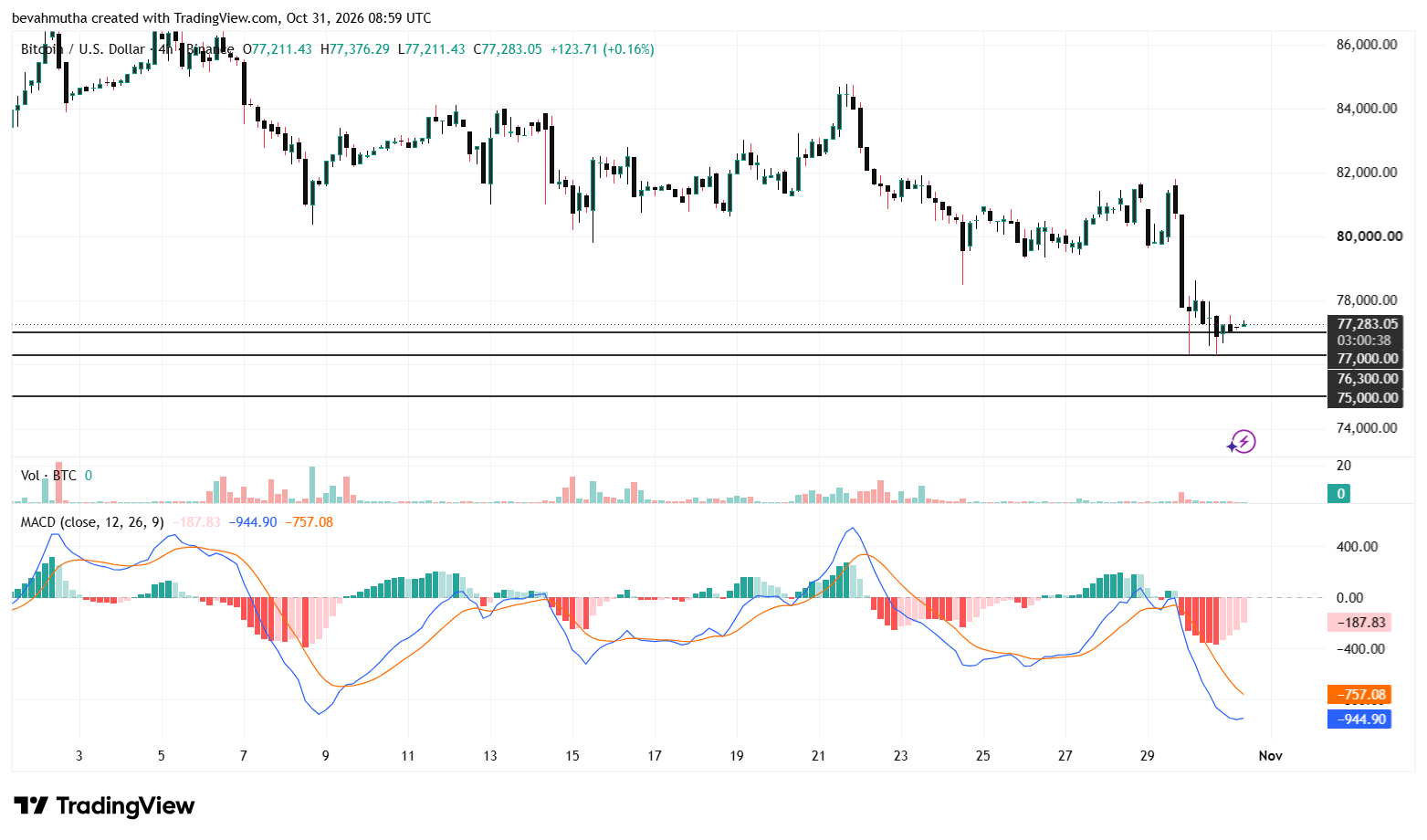Click the 20 volume axis label
Viewport: 1427px width, 840px height.
coord(1344,466)
